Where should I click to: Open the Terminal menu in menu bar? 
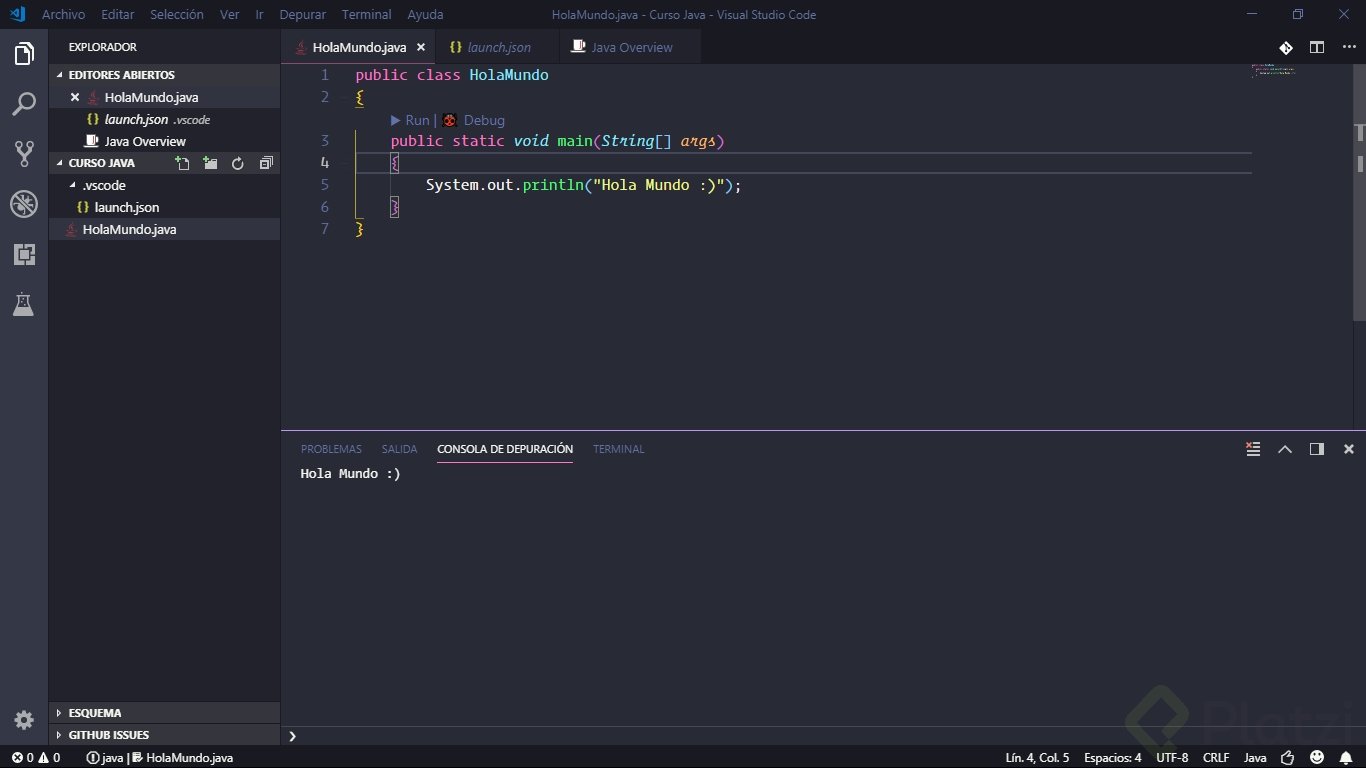point(367,15)
